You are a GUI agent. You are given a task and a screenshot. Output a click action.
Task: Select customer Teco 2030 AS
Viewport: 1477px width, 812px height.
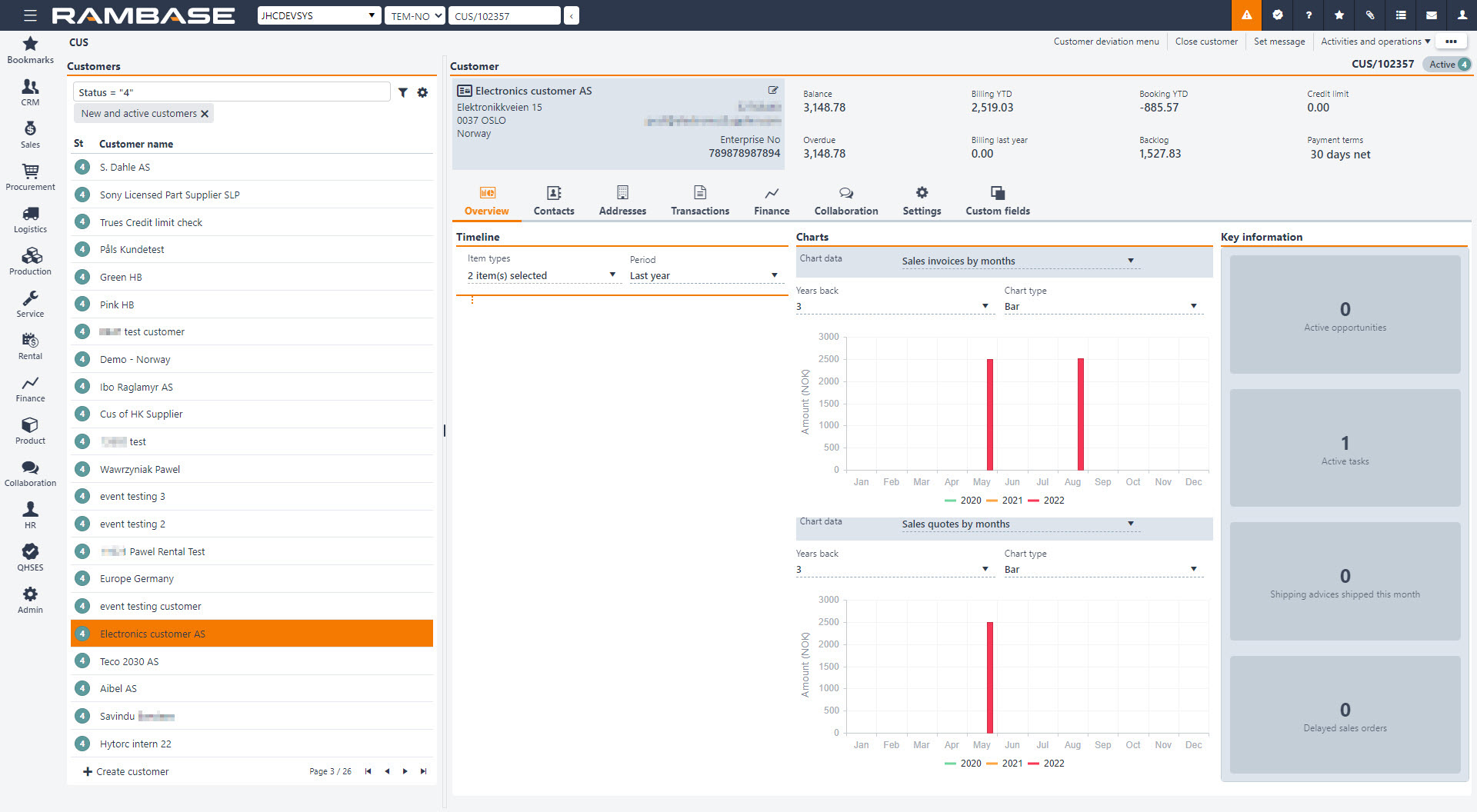(252, 661)
